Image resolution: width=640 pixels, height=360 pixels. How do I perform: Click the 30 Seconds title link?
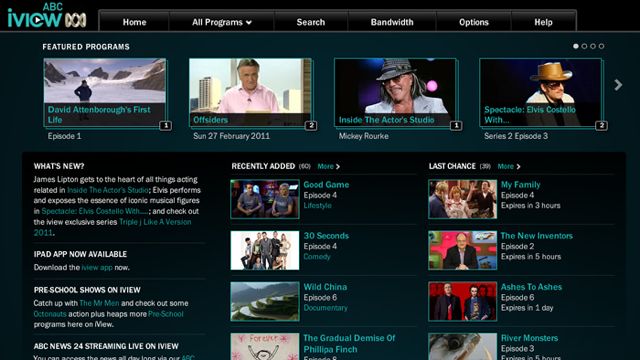coord(326,236)
